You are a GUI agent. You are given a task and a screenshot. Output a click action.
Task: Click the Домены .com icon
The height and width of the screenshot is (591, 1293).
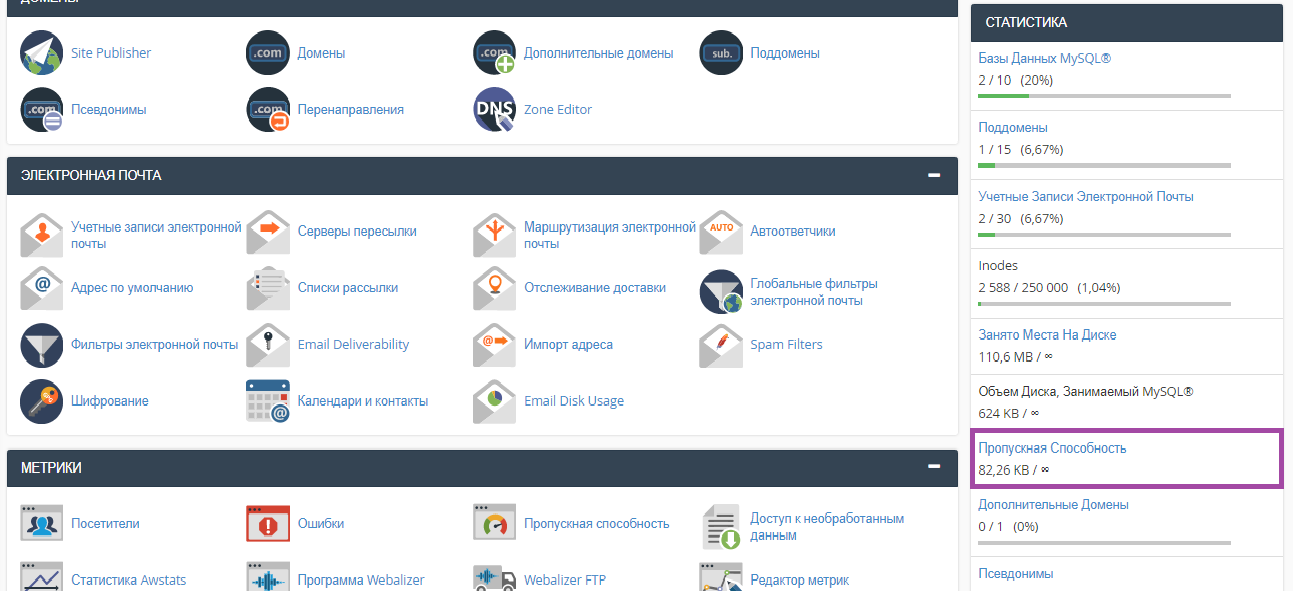[268, 53]
